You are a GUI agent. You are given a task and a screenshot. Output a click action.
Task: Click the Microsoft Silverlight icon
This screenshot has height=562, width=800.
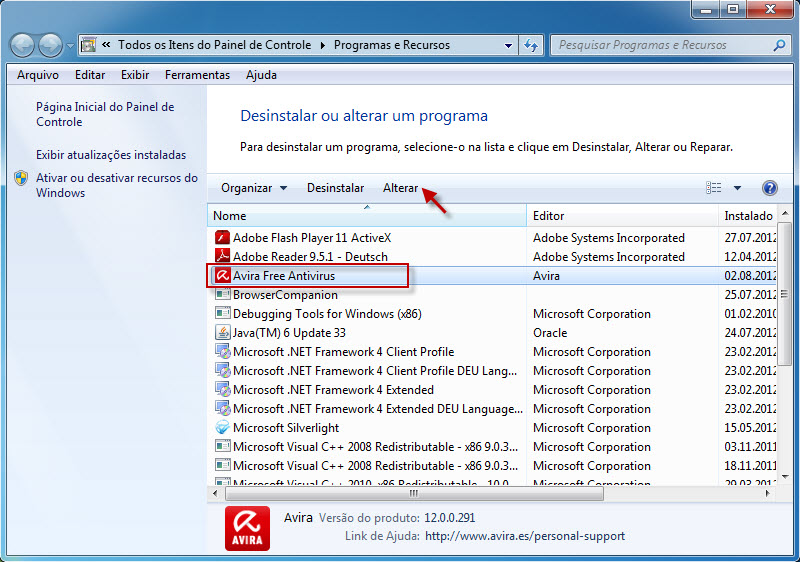[x=222, y=427]
